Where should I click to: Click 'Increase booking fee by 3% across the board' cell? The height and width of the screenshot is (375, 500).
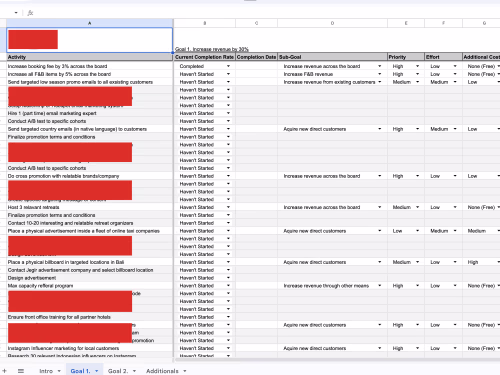click(89, 66)
